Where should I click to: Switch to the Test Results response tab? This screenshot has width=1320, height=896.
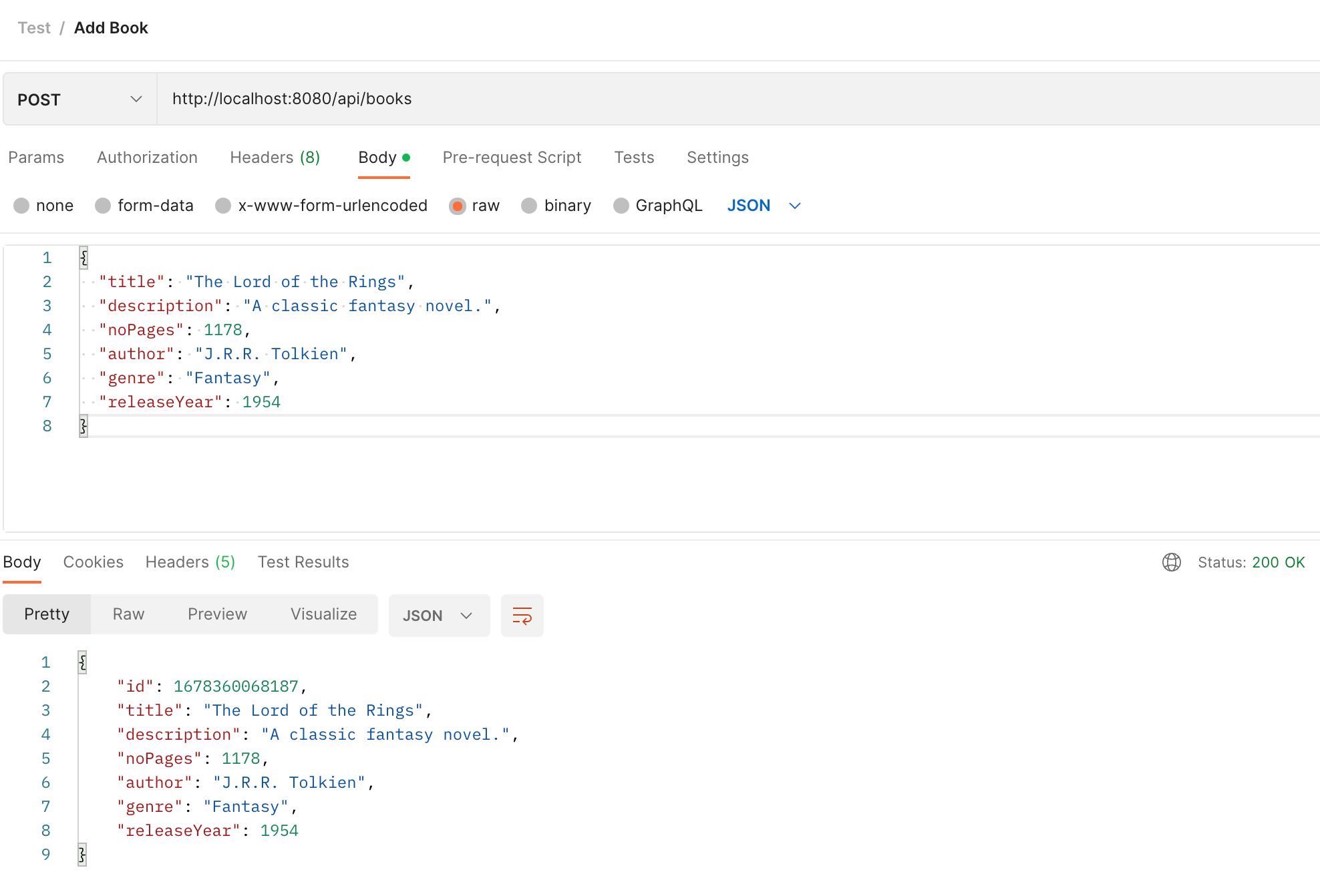tap(303, 562)
